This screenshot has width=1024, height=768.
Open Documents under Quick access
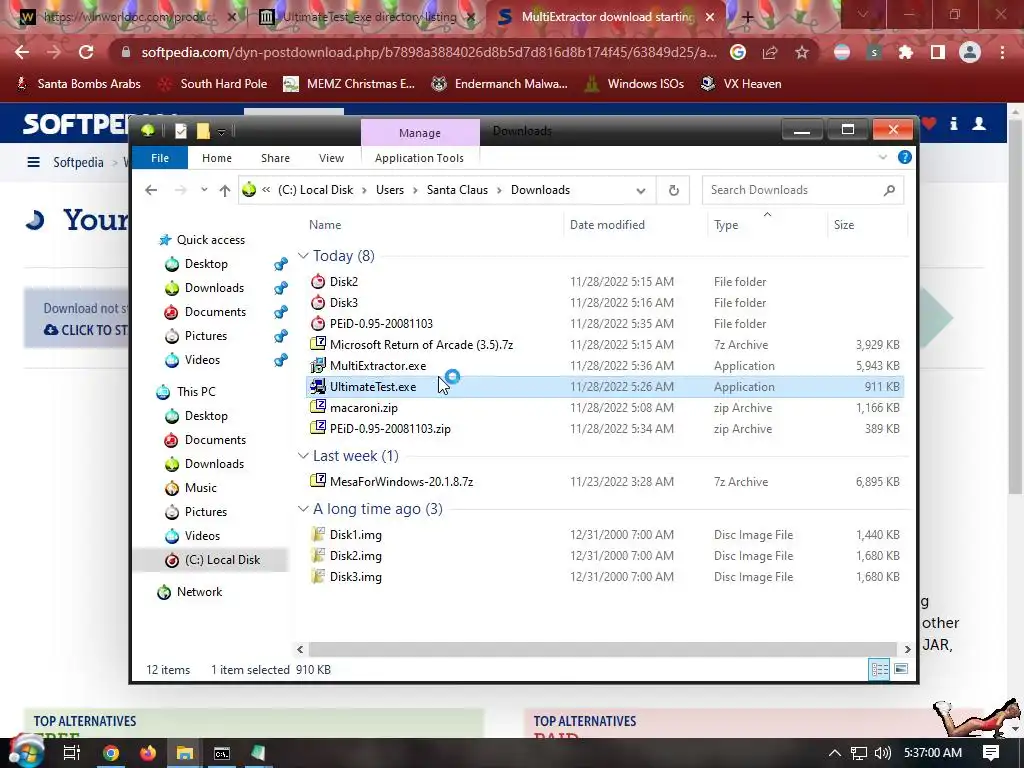pyautogui.click(x=215, y=312)
